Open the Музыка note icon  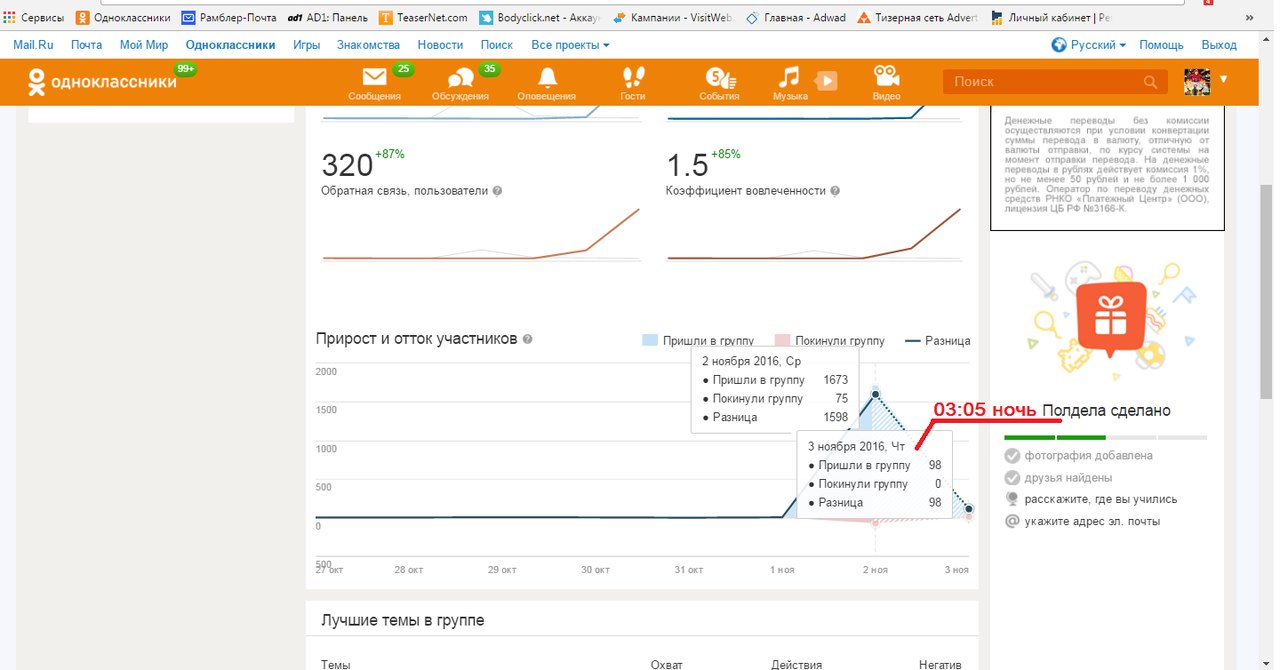point(790,82)
